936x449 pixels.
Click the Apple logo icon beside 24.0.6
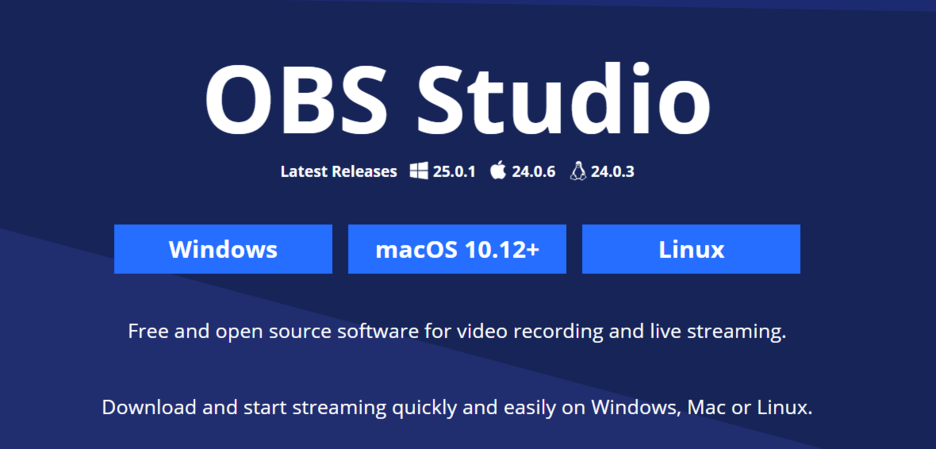(498, 171)
